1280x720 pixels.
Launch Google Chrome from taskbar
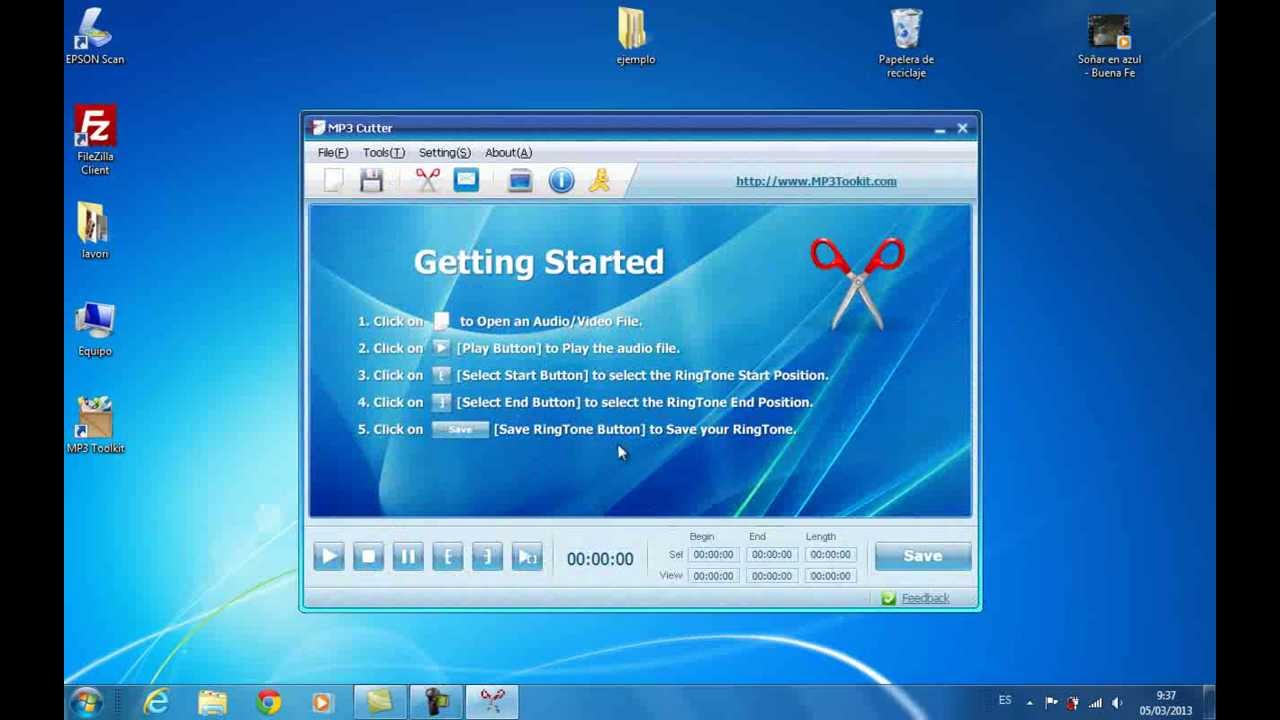coord(267,703)
